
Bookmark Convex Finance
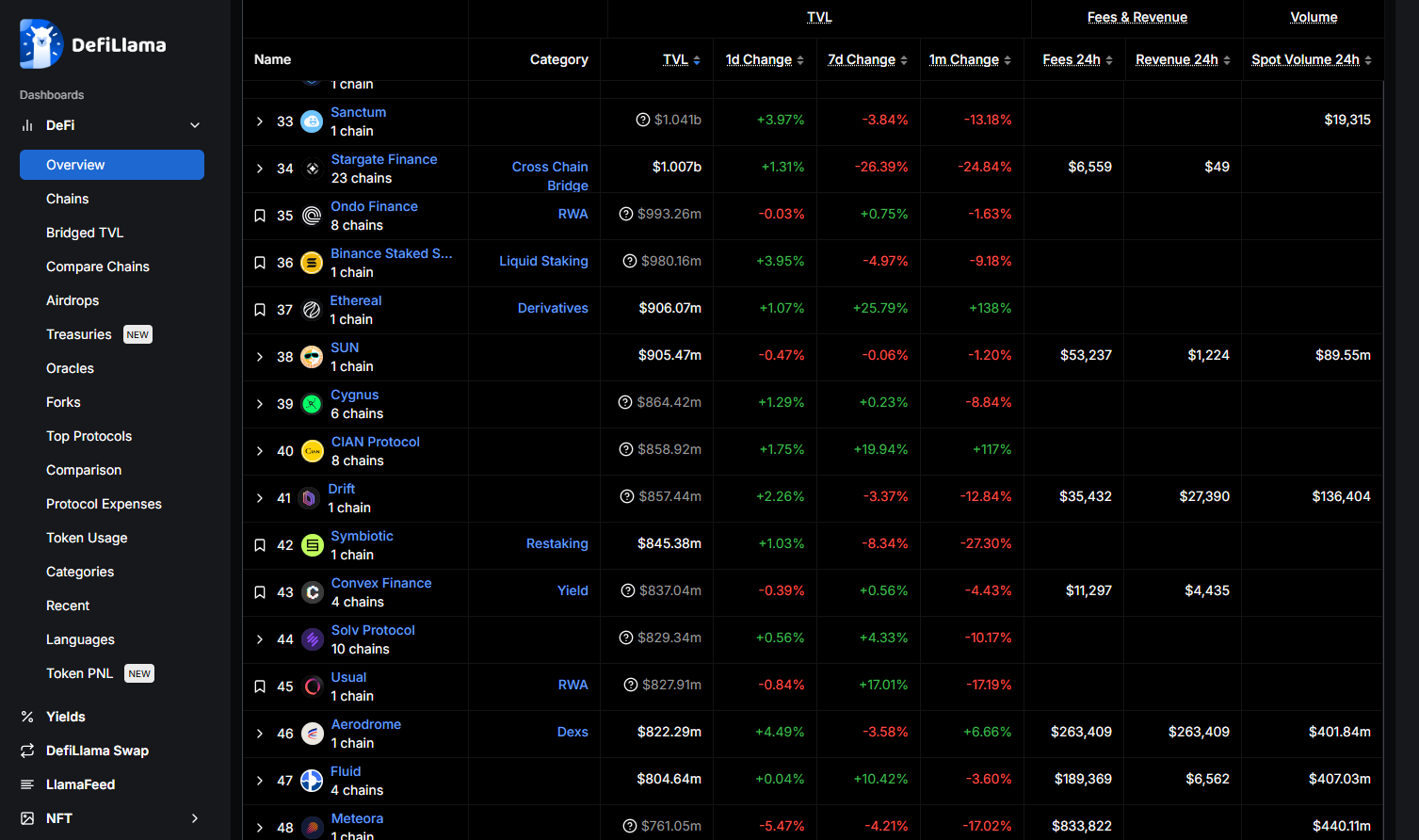(x=260, y=592)
